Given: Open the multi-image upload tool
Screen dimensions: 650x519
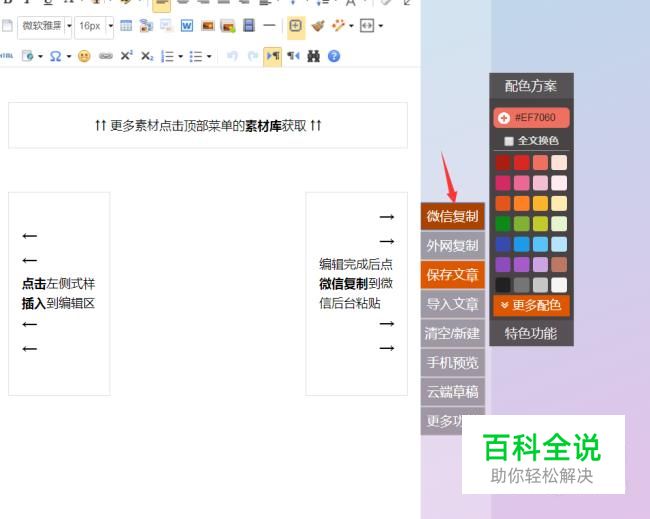Looking at the screenshot, I should point(146,26).
